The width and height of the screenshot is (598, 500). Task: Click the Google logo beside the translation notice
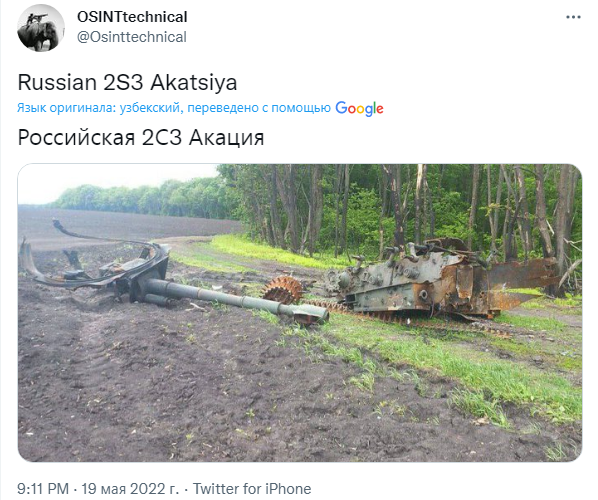(x=359, y=109)
